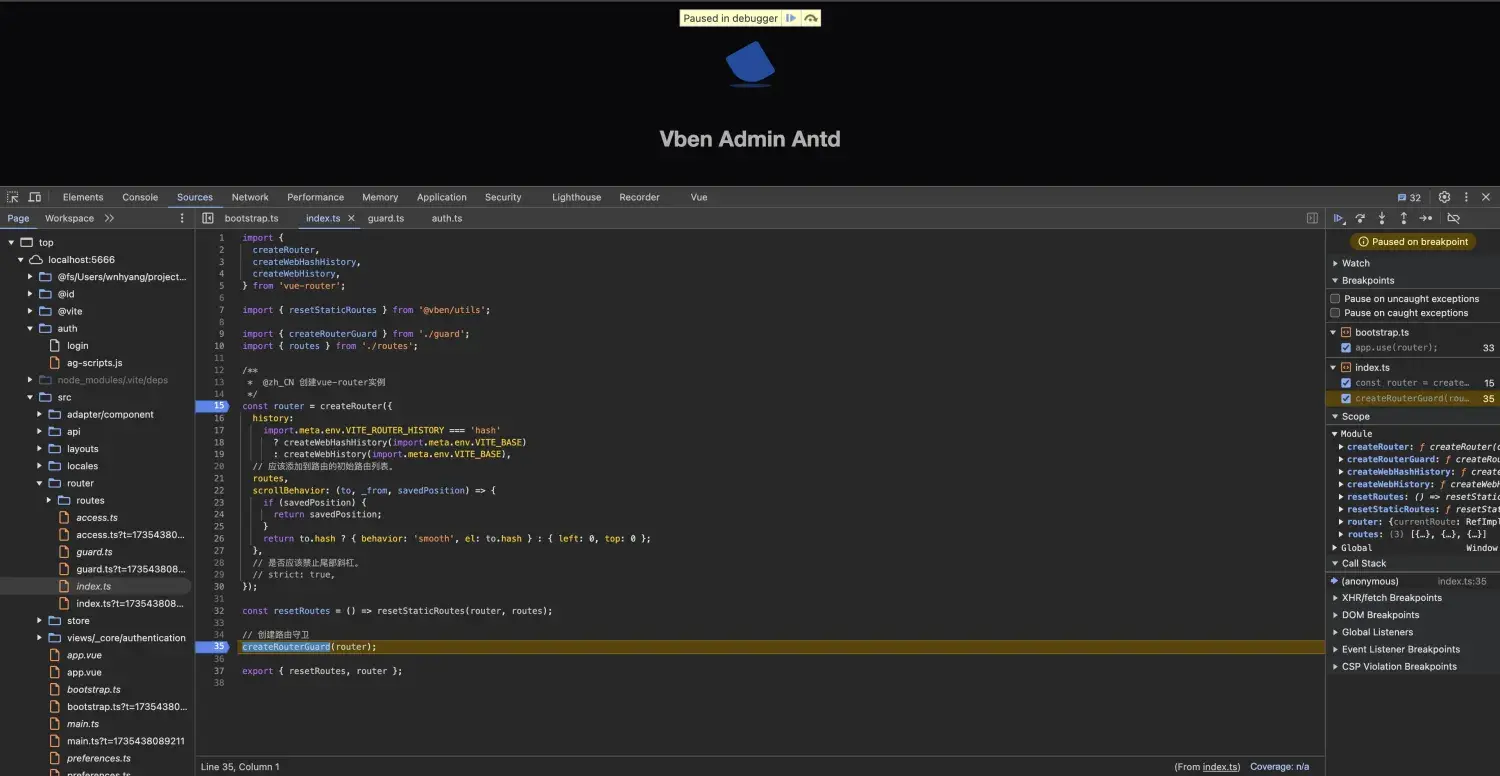Switch to the Network panel tab
Viewport: 1500px width, 776px height.
[x=250, y=197]
